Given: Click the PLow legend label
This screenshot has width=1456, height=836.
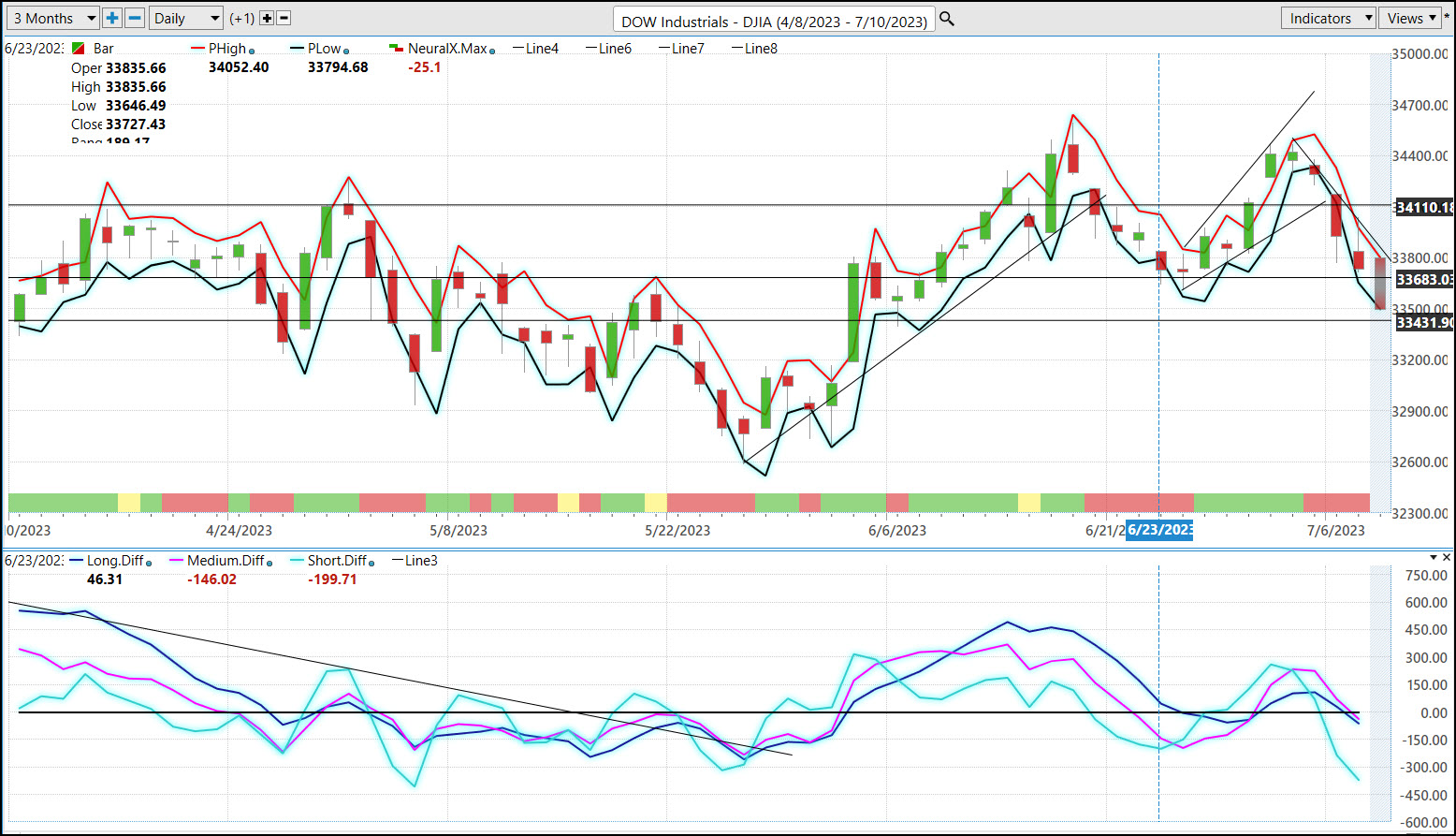Looking at the screenshot, I should pyautogui.click(x=325, y=49).
